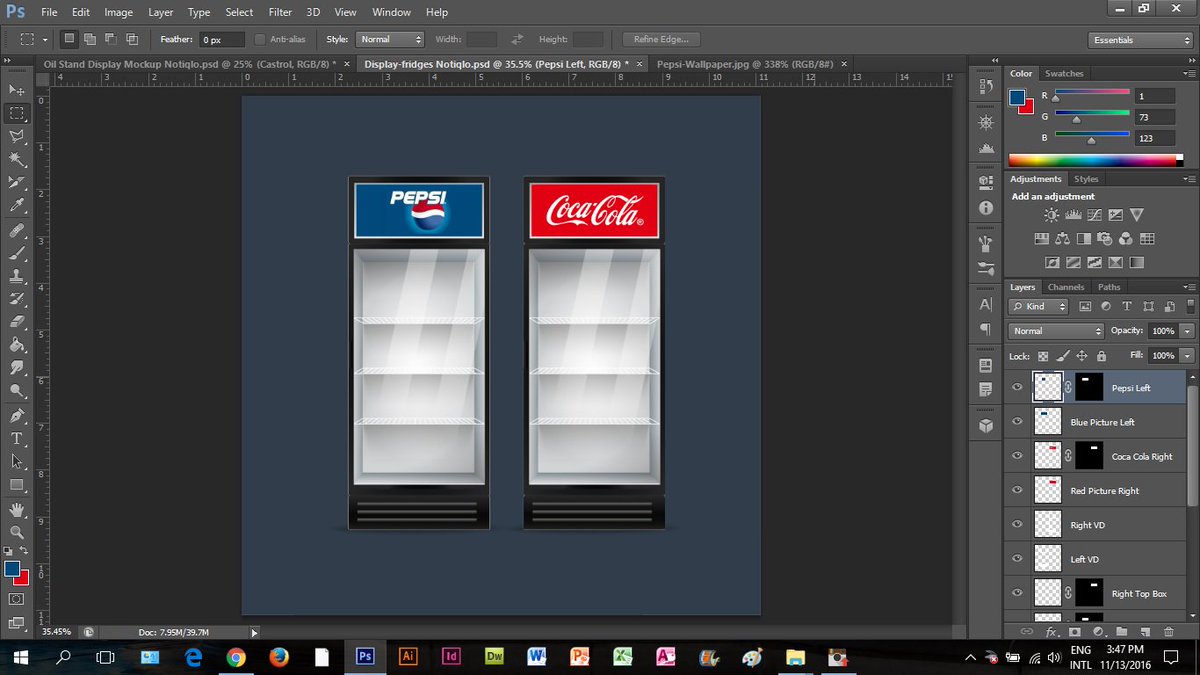Hide the Coca Cola Right layer
Viewport: 1200px width, 675px height.
pyautogui.click(x=1017, y=456)
